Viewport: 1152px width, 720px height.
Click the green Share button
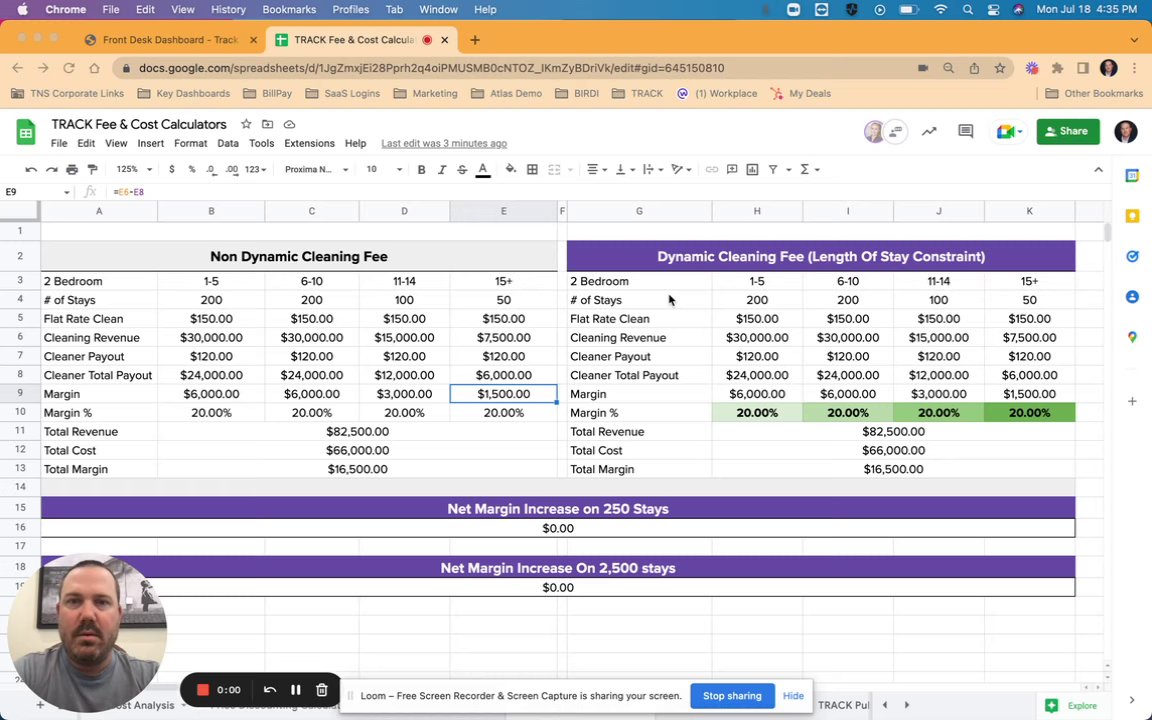click(x=1068, y=132)
